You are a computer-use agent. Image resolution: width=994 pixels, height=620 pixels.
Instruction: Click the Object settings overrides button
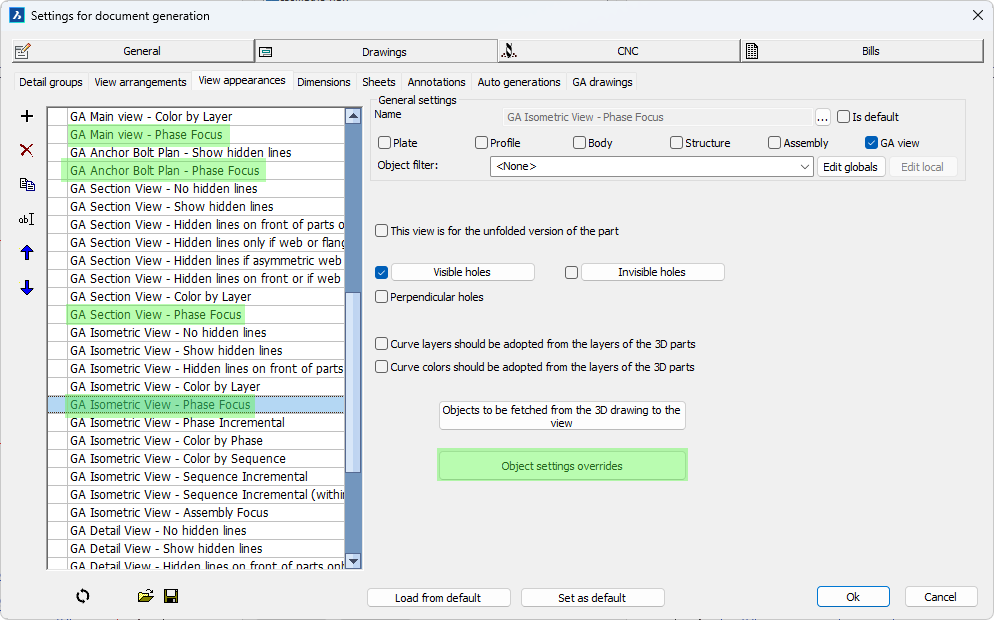562,466
